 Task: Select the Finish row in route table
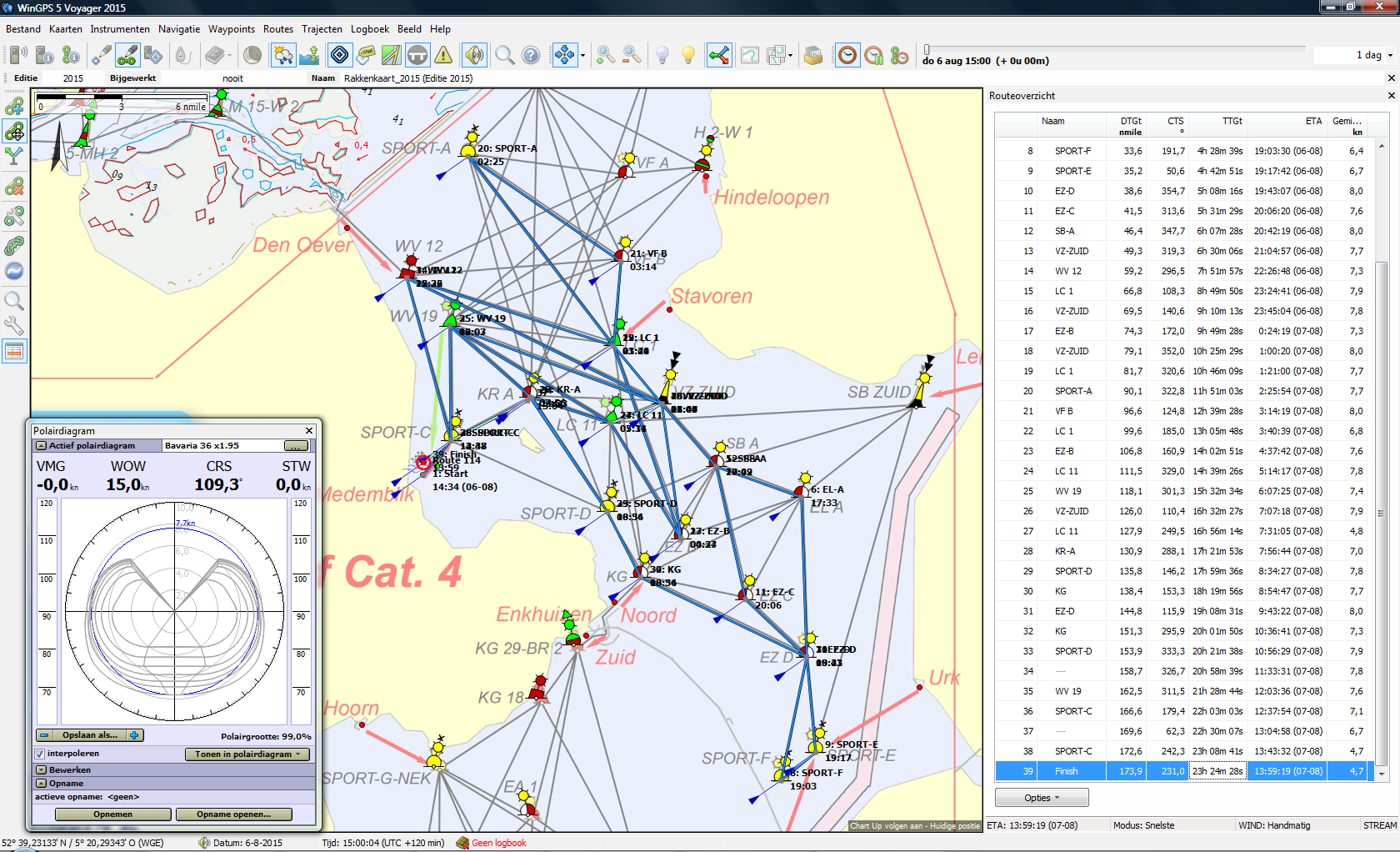[x=1182, y=771]
